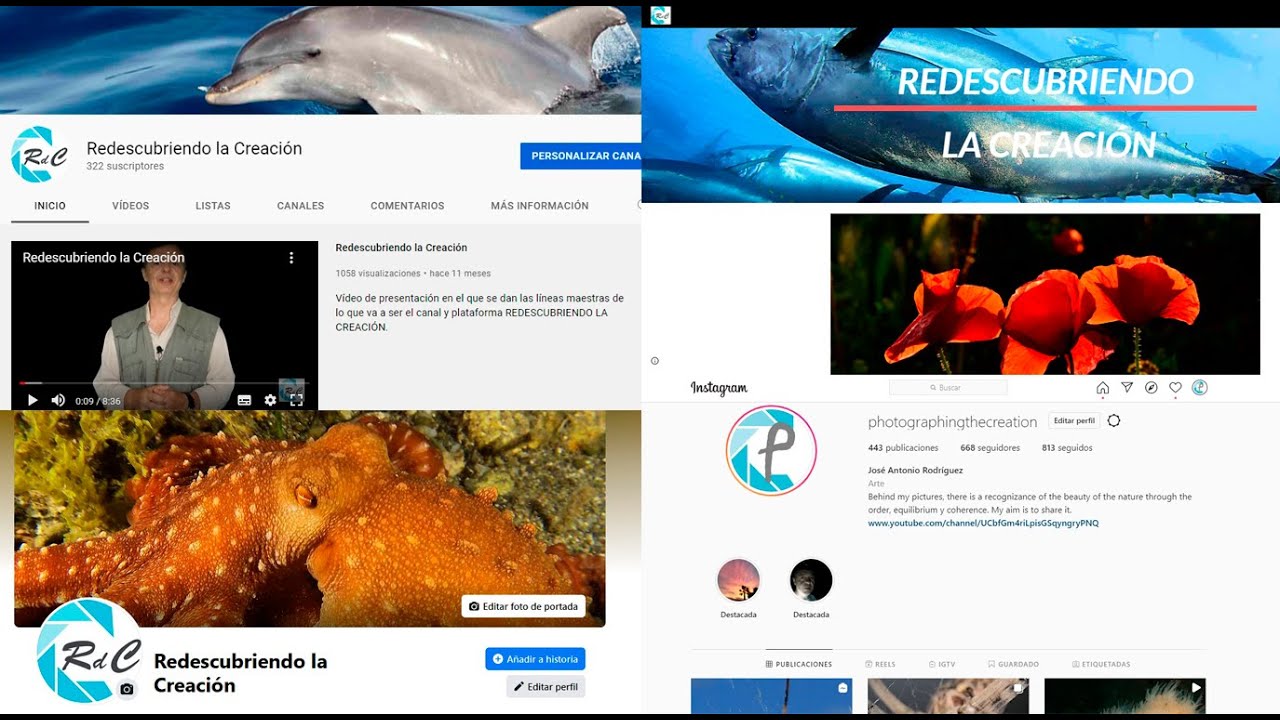Open the VÍDEOS tab on YouTube
The height and width of the screenshot is (720, 1280).
pyautogui.click(x=130, y=206)
